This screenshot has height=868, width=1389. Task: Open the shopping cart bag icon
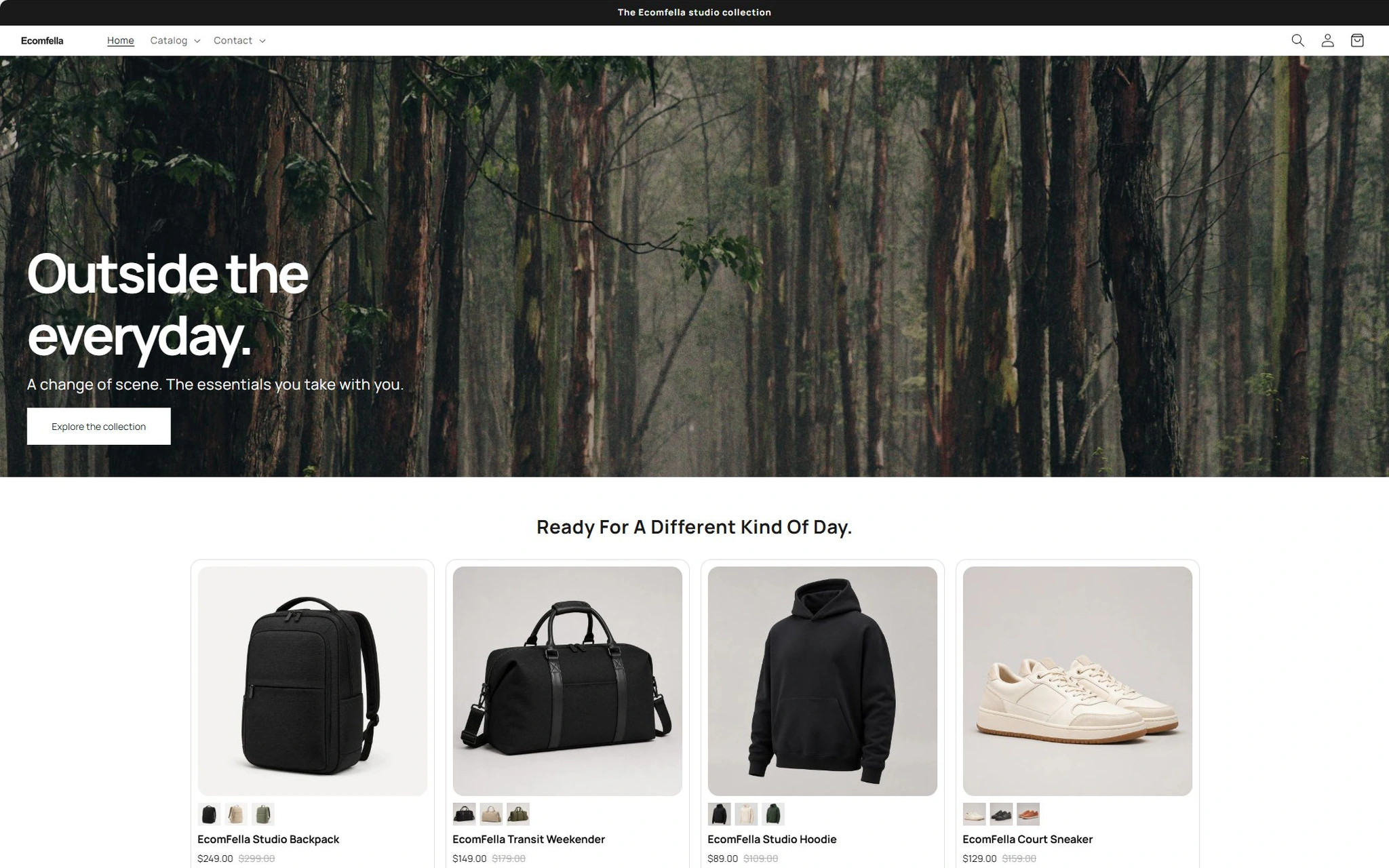[x=1357, y=41]
